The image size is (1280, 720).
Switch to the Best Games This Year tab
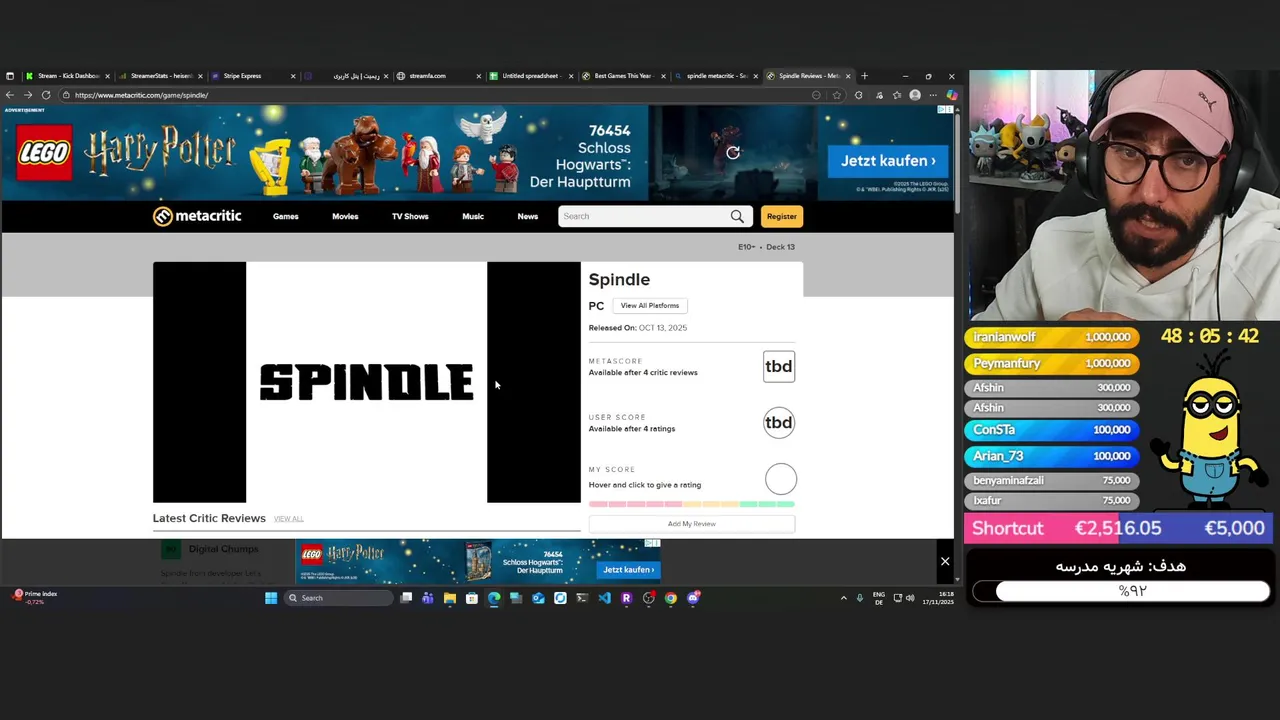(x=624, y=76)
